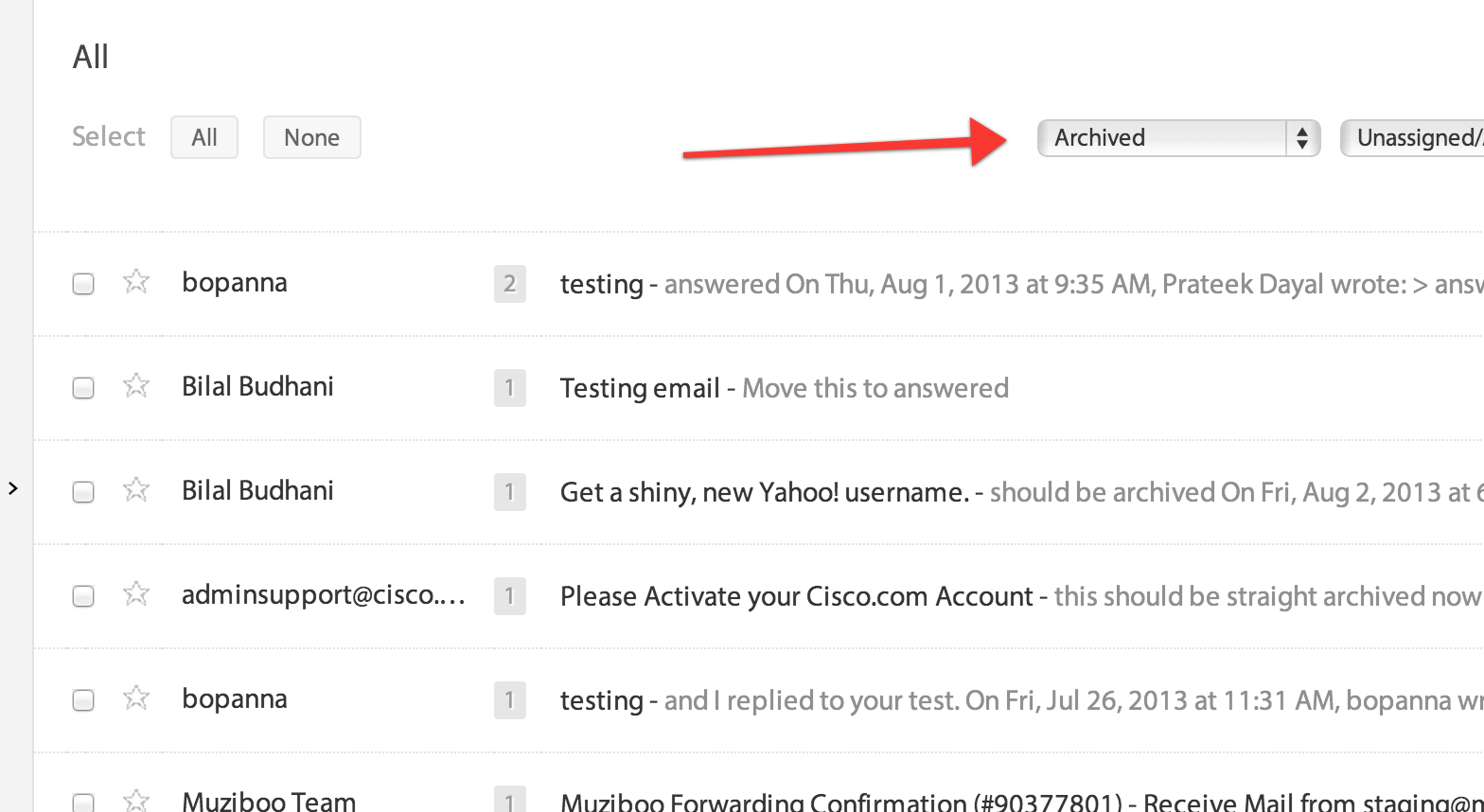The height and width of the screenshot is (812, 1484).
Task: Click message count badge showing 2
Action: (510, 284)
